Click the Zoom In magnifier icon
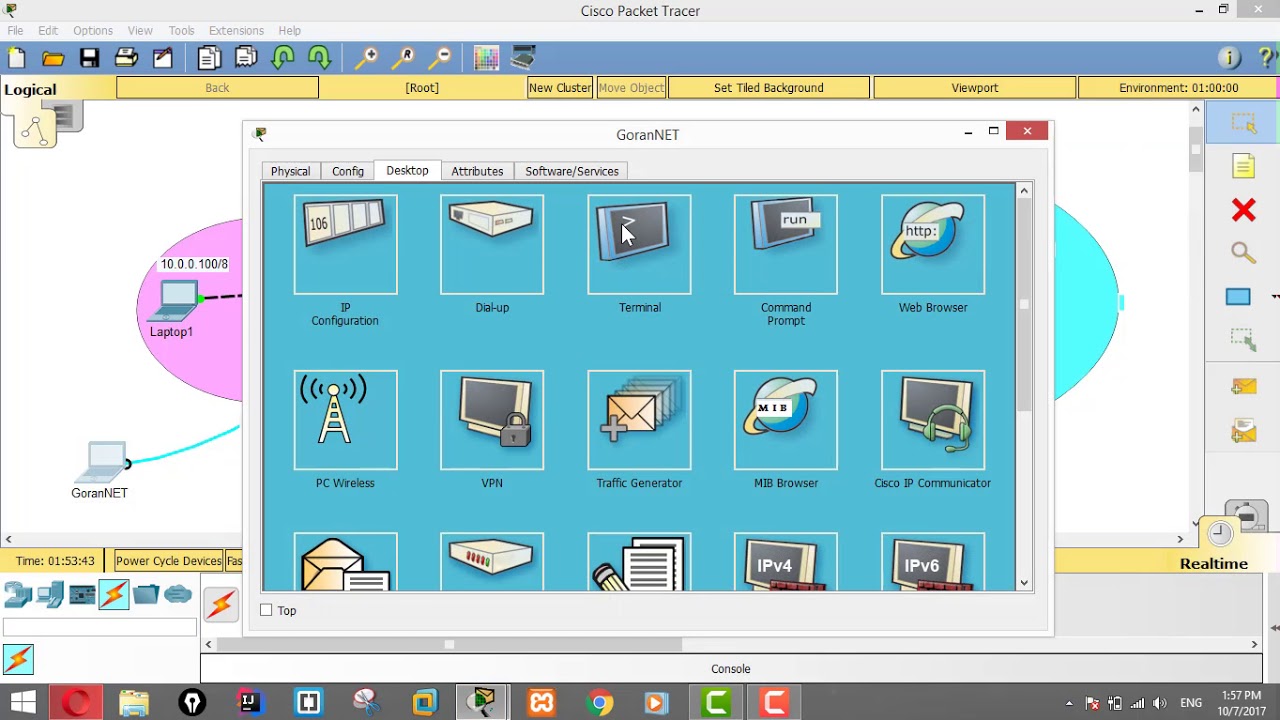The width and height of the screenshot is (1280, 720). click(367, 58)
